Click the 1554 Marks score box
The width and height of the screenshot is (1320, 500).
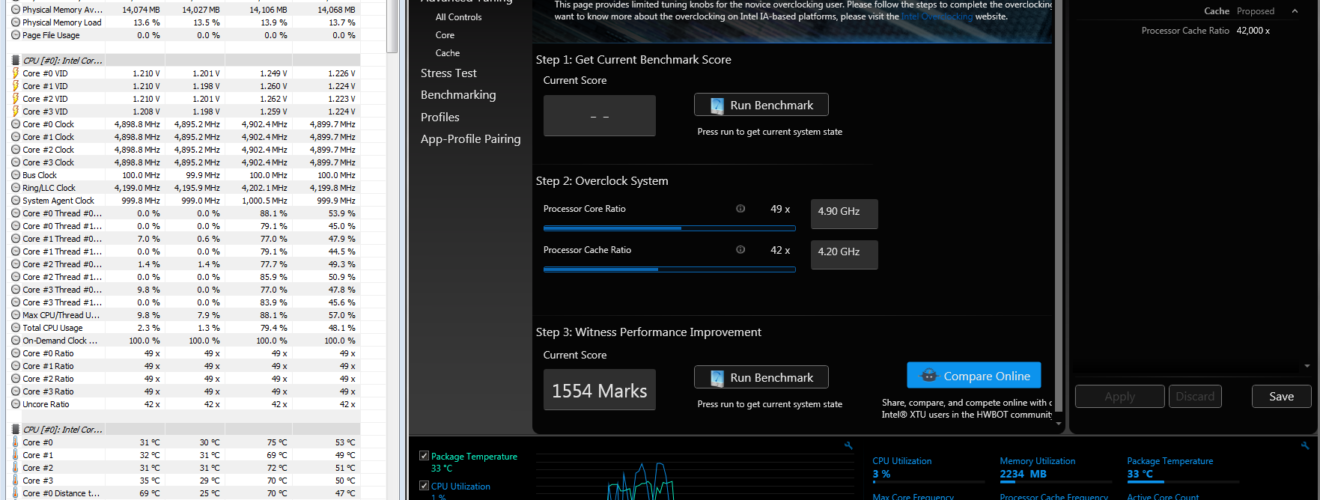(x=599, y=390)
